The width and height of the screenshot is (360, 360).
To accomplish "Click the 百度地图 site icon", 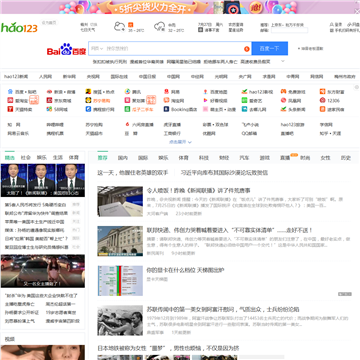I will point(205,91).
